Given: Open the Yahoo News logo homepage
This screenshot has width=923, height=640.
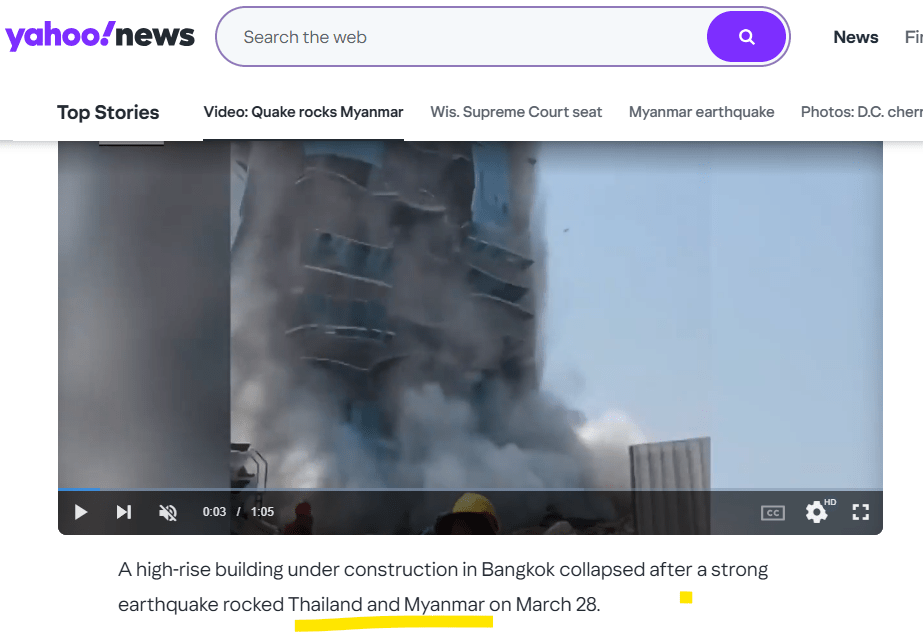Looking at the screenshot, I should 99,36.
